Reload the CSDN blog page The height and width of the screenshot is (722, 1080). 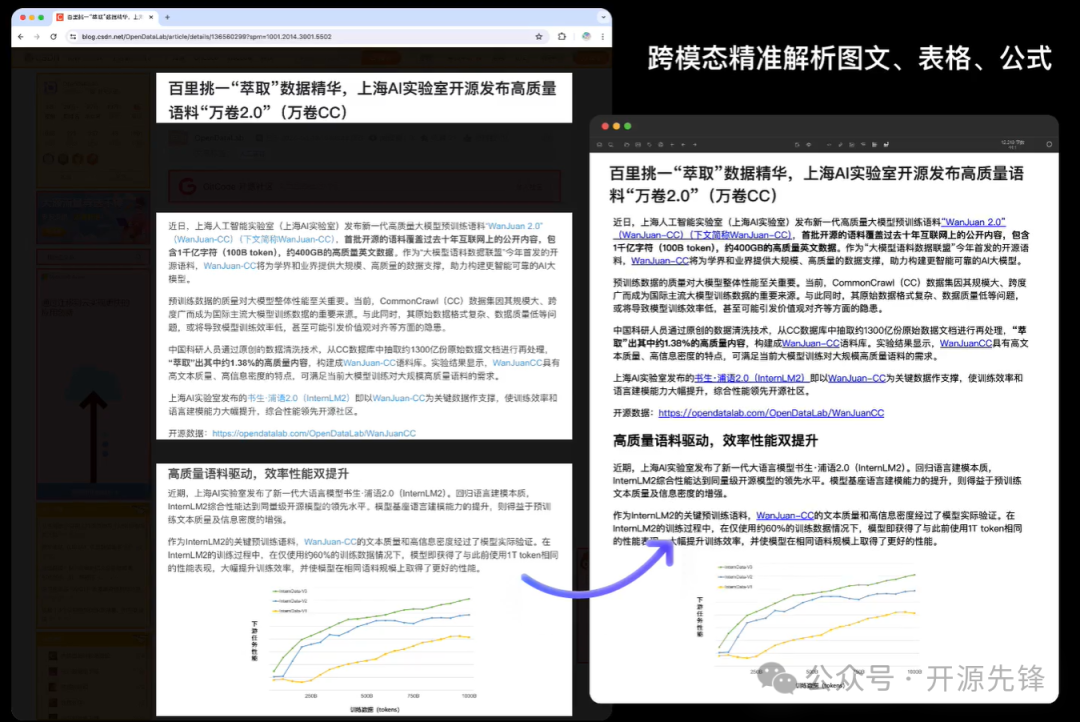(53, 37)
